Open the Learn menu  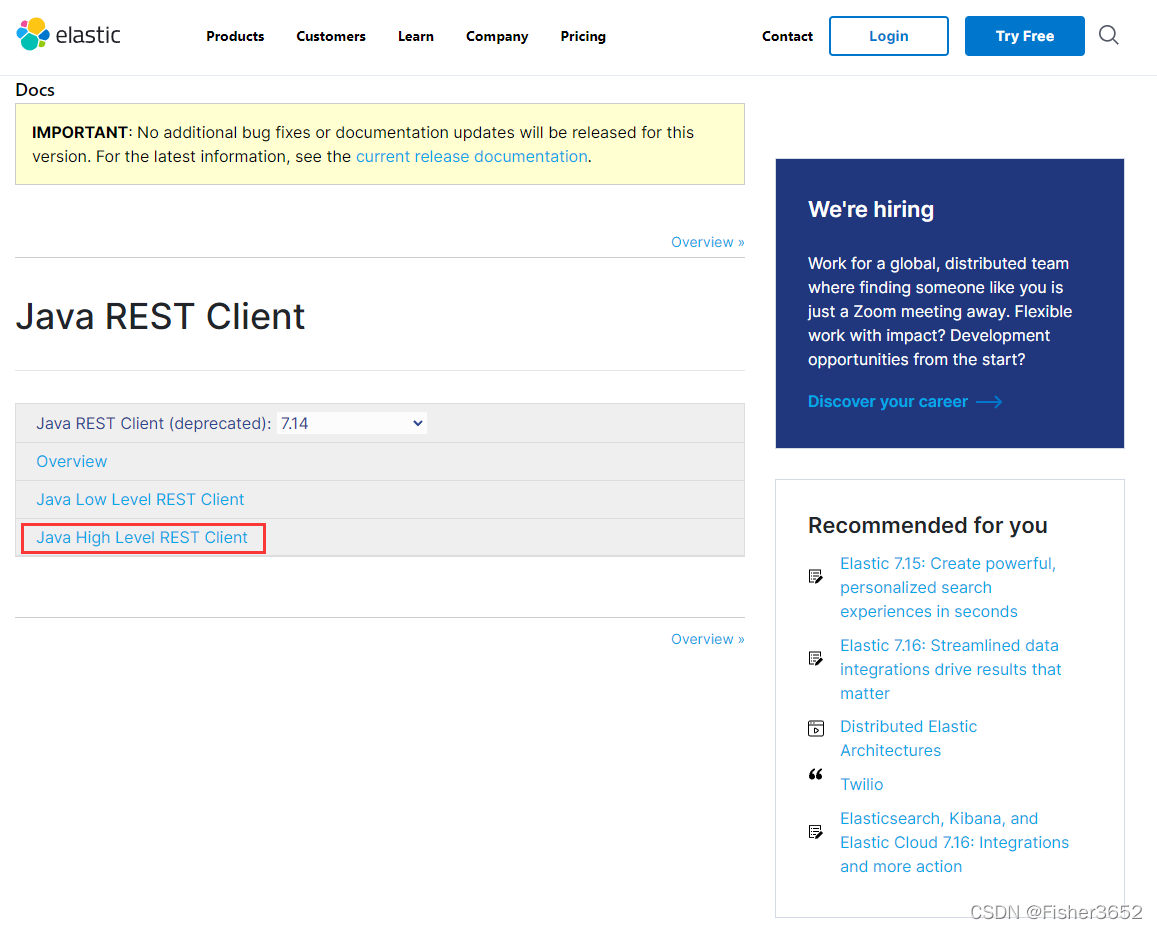click(415, 36)
